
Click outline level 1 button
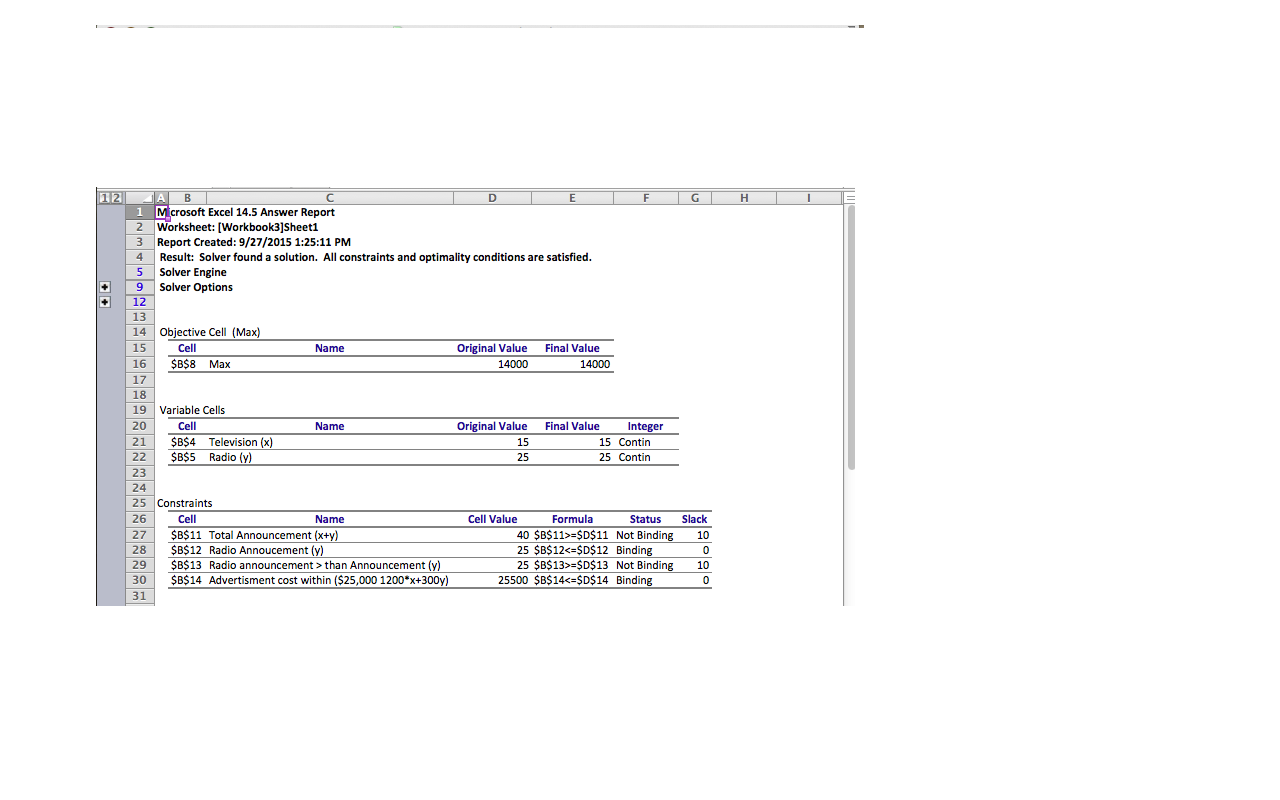click(x=103, y=198)
